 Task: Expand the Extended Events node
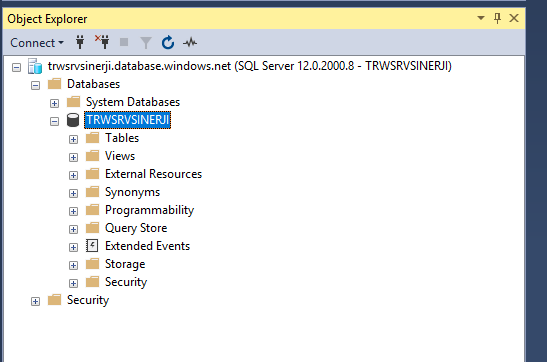[x=73, y=248]
